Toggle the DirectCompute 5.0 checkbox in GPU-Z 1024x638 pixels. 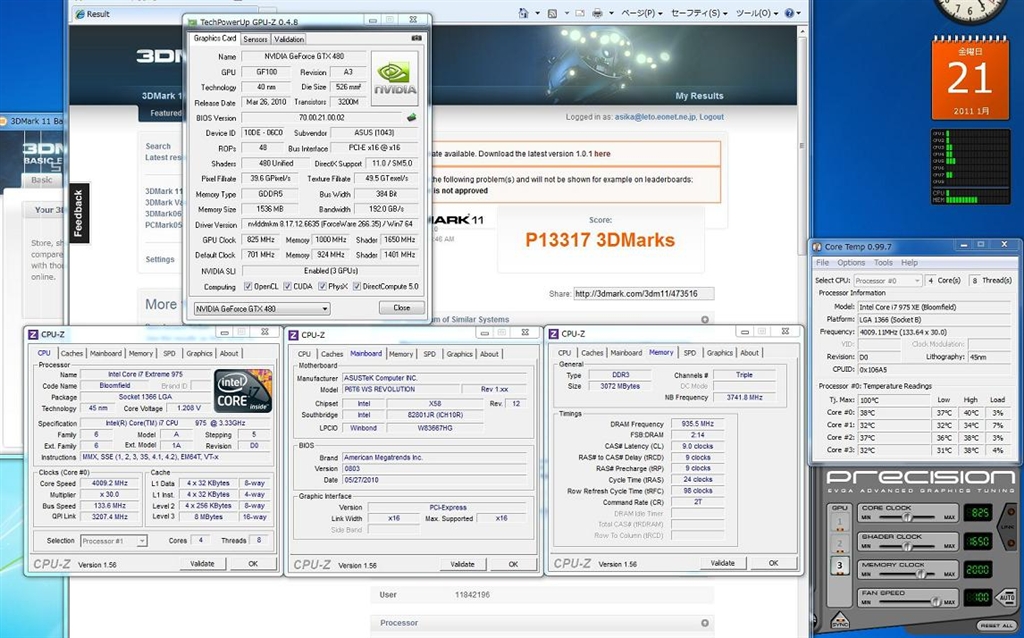click(x=357, y=286)
